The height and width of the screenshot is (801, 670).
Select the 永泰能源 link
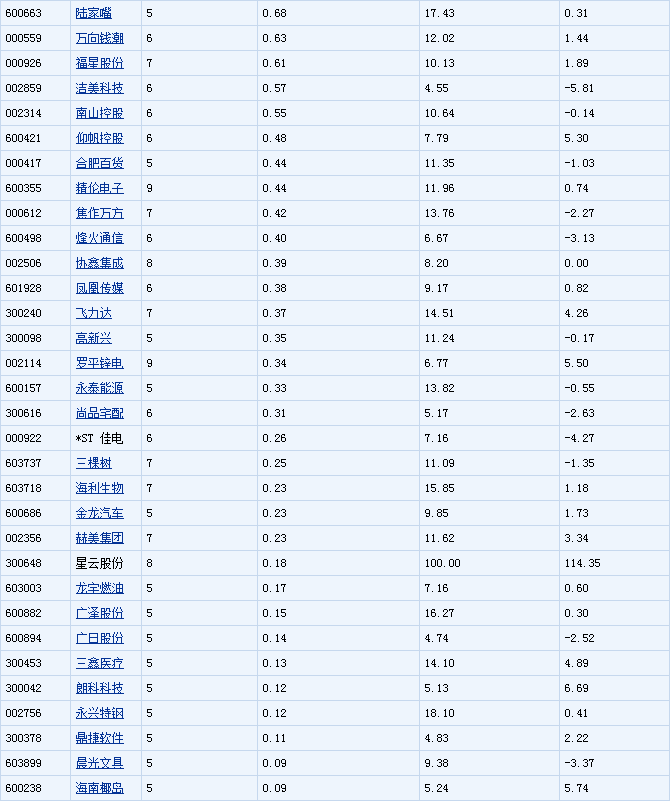(x=100, y=388)
